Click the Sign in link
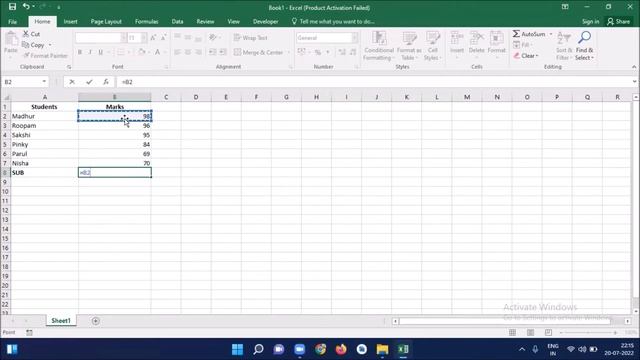The width and height of the screenshot is (640, 360). pyautogui.click(x=590, y=22)
